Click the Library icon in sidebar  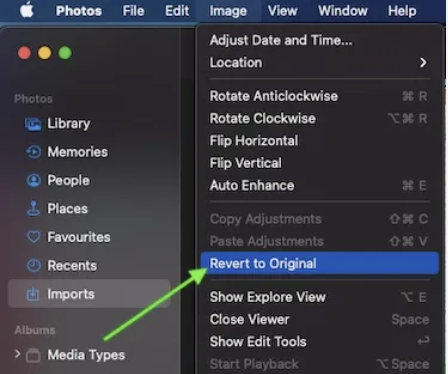click(x=33, y=124)
